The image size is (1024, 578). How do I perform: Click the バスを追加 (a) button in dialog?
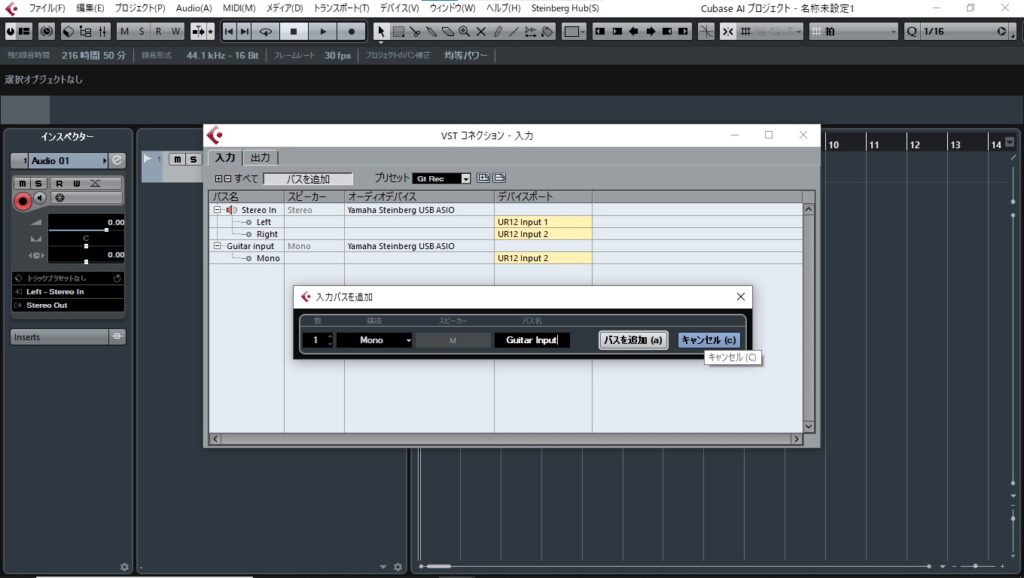coord(633,340)
